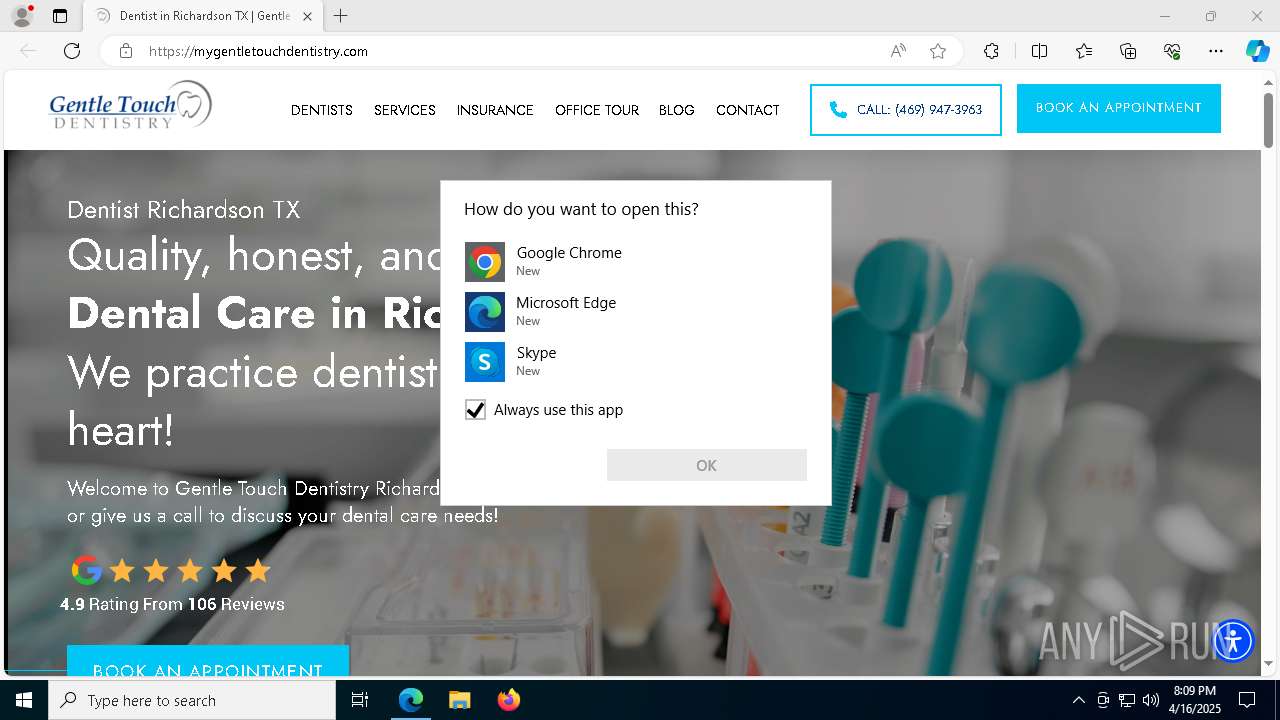This screenshot has height=720, width=1280.
Task: Uncheck Always use this app
Action: 475,410
